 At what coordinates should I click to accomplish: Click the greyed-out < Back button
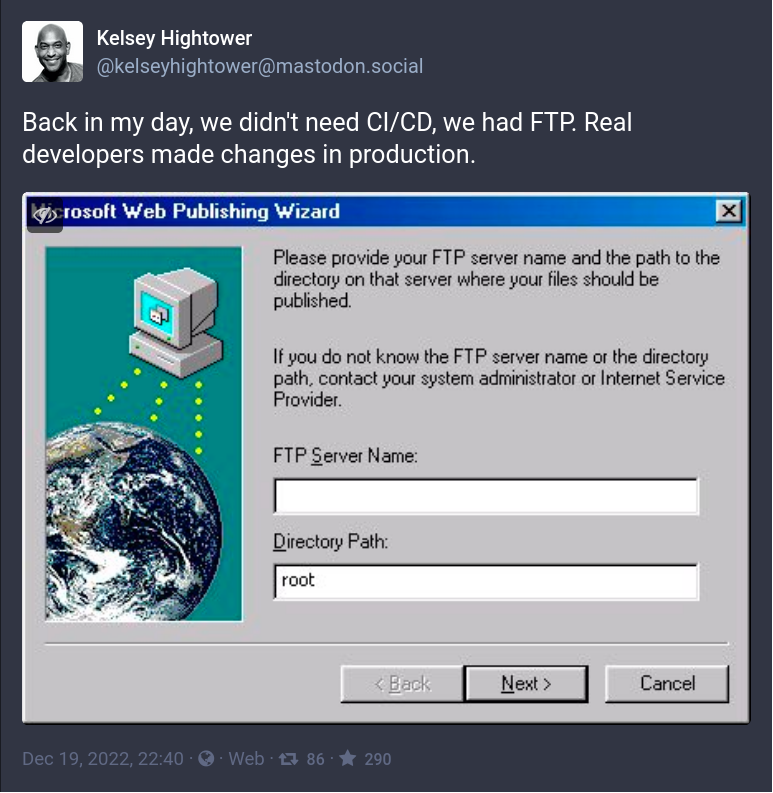(402, 684)
